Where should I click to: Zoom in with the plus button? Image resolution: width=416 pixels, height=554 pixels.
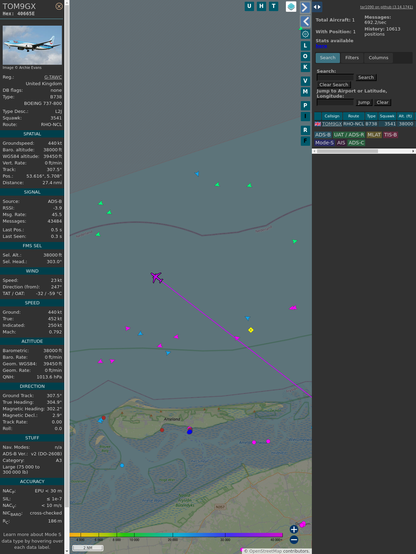[x=294, y=529]
